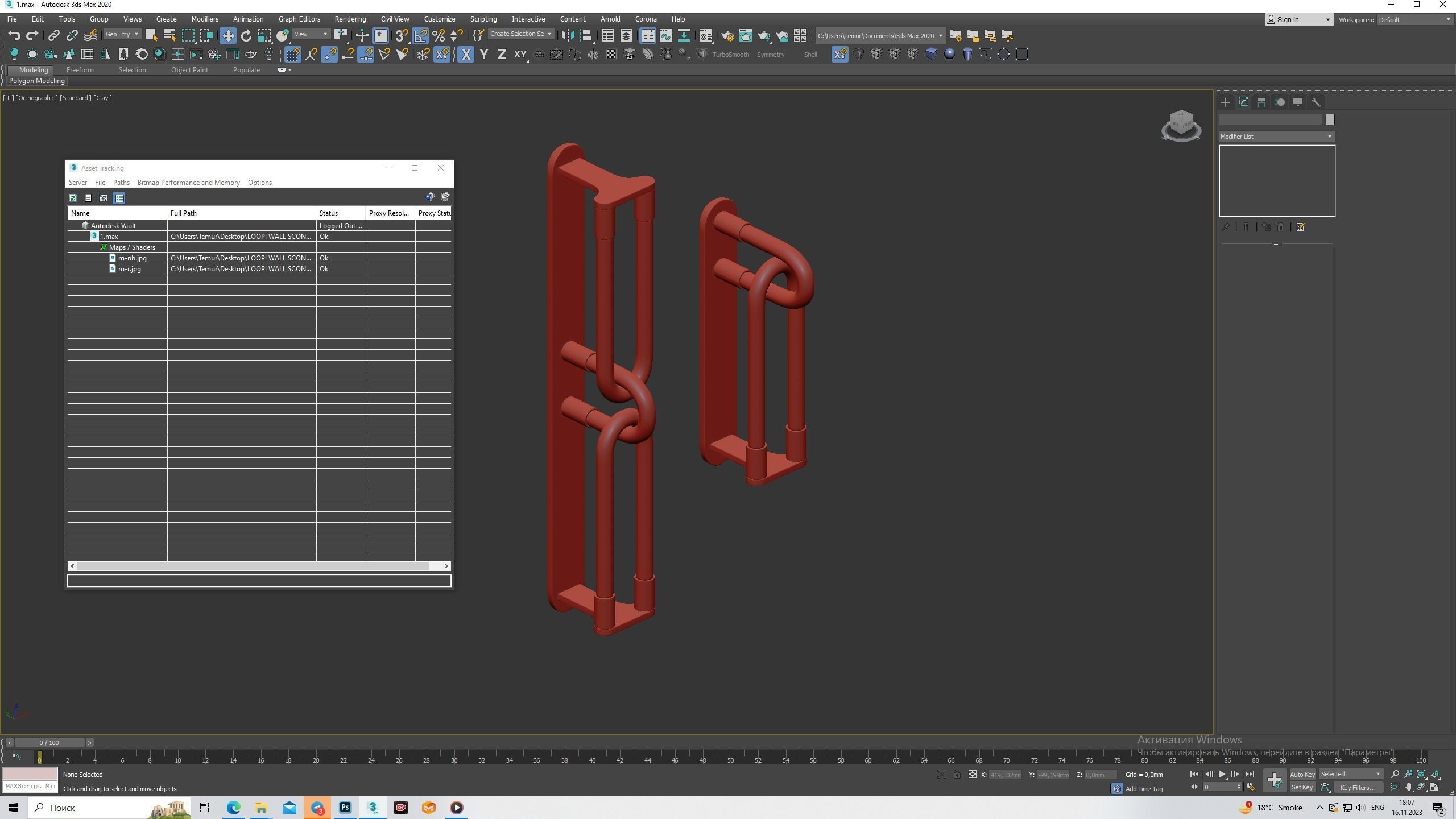Click the object color swatch in Modify panel

coord(1329,119)
